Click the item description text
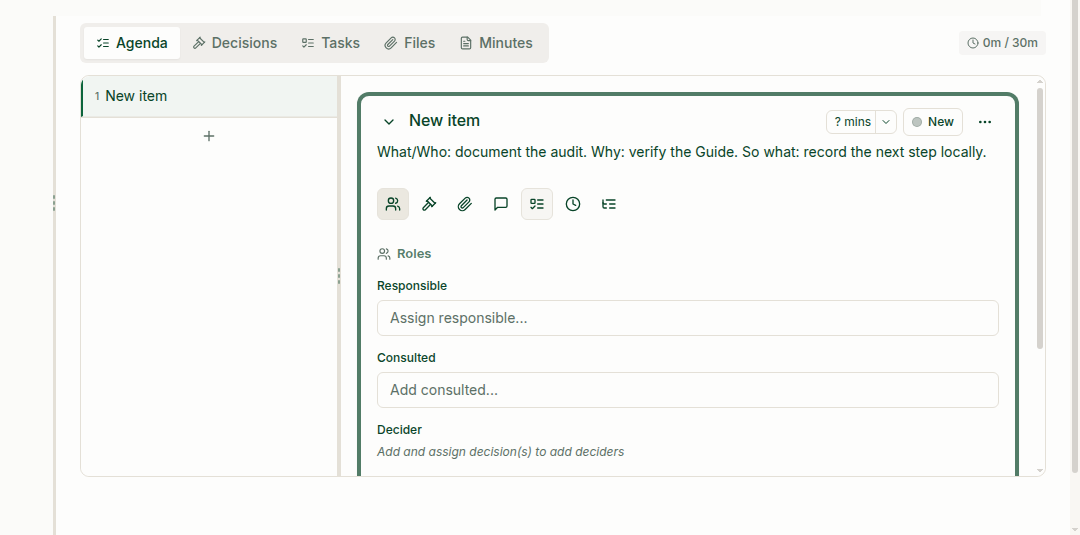 681,152
